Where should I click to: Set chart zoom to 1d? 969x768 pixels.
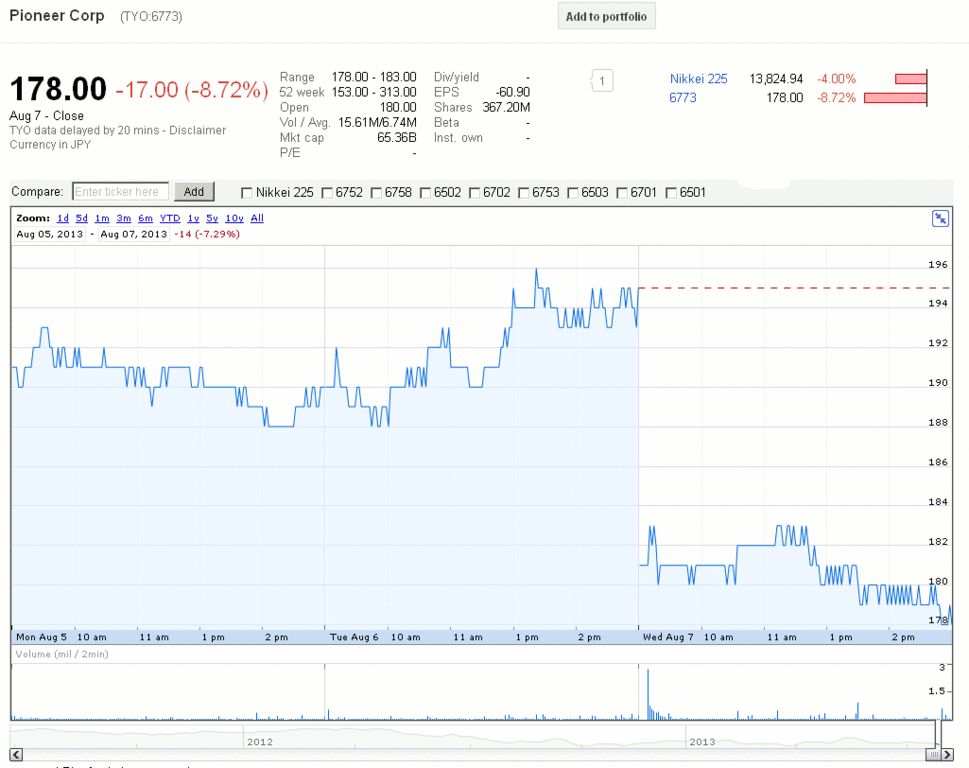(62, 218)
